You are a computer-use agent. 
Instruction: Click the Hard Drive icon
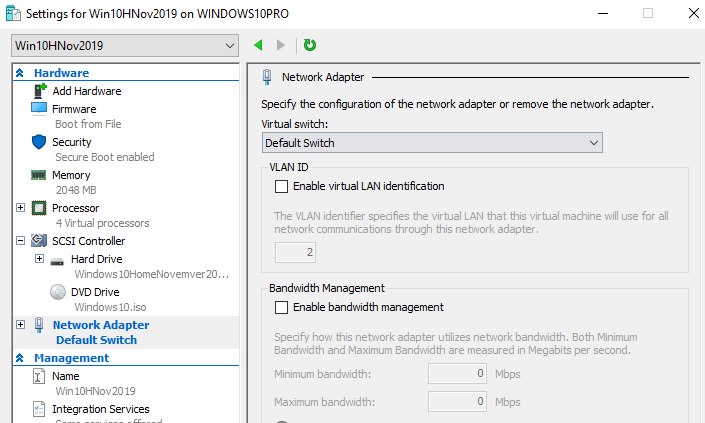tap(57, 261)
